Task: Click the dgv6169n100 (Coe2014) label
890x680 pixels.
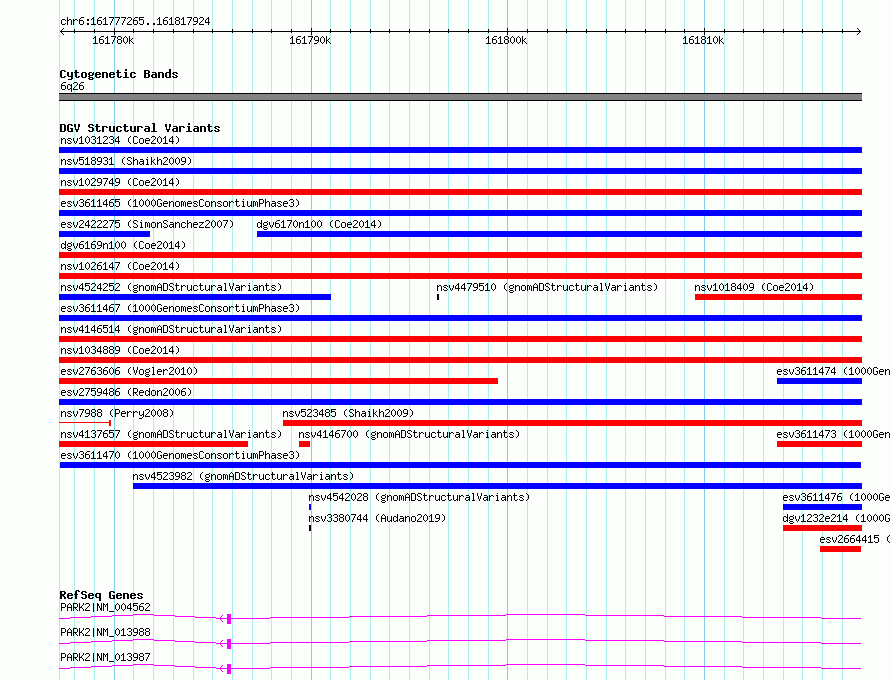Action: [x=123, y=245]
